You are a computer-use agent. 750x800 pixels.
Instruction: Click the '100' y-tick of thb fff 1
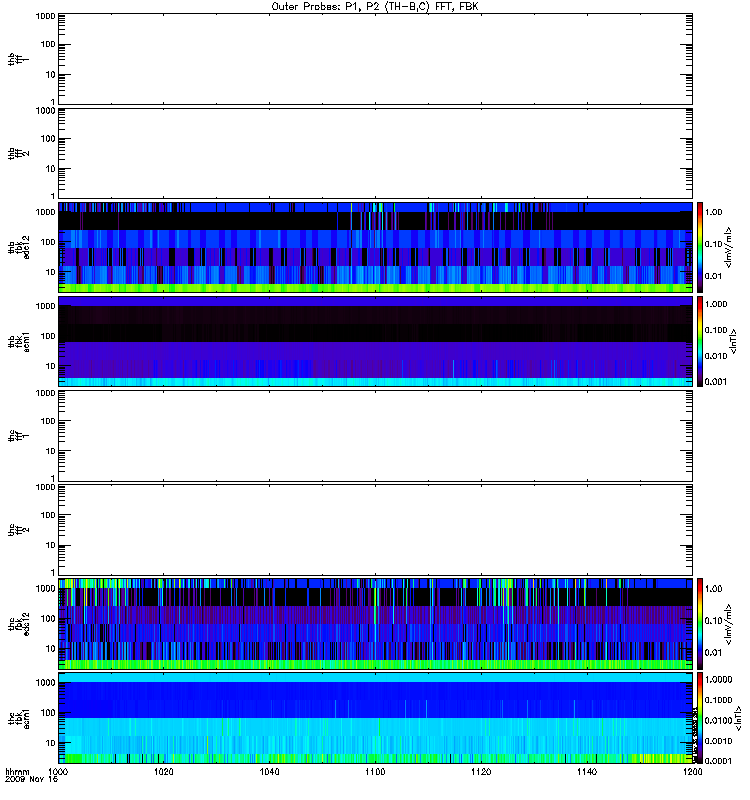coord(48,44)
